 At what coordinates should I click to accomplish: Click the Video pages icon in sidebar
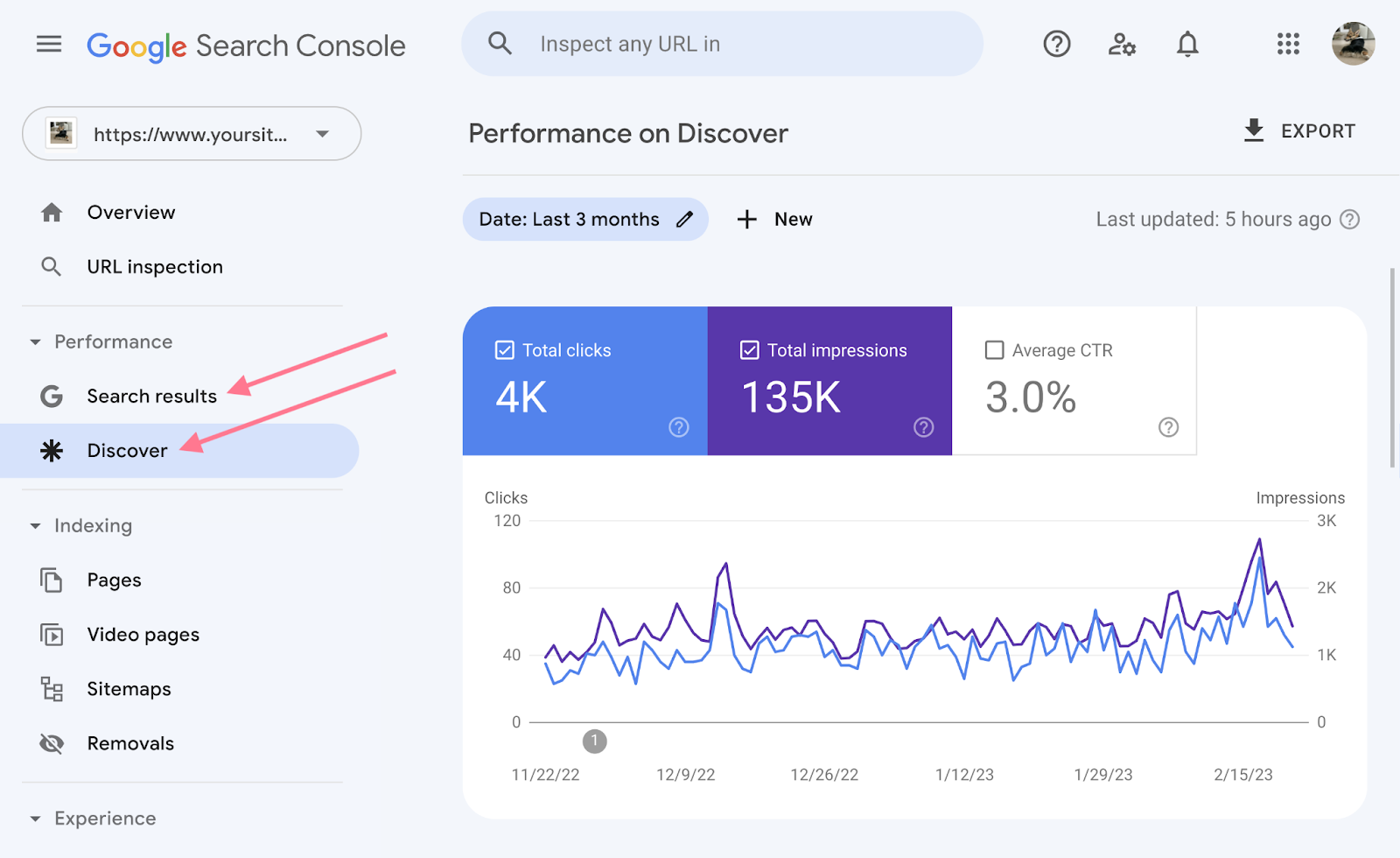coord(52,634)
